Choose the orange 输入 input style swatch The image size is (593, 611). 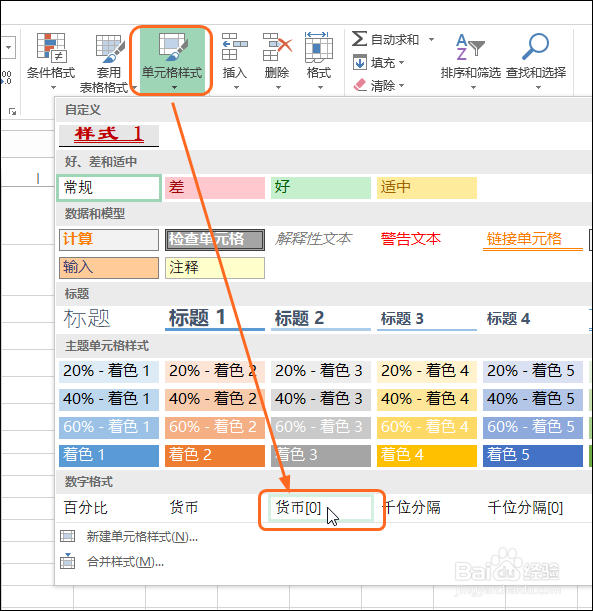(109, 268)
